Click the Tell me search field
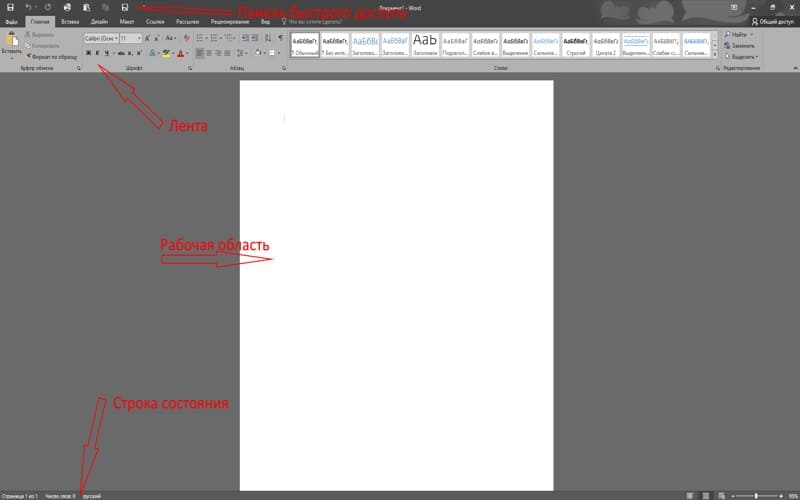 tap(311, 22)
